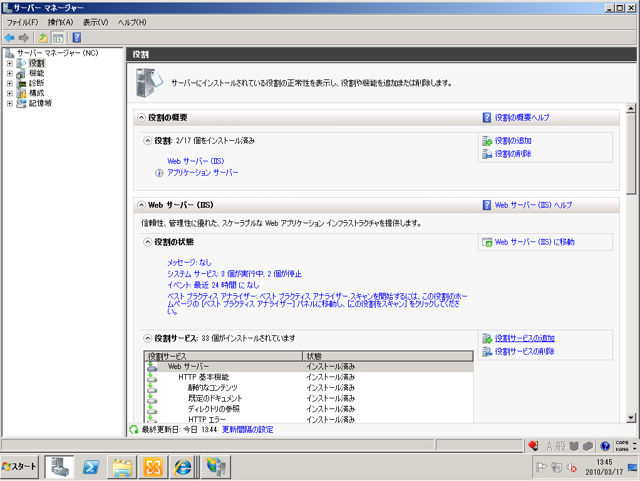Select the 機能 tree item
Image resolution: width=640 pixels, height=481 pixels.
[36, 73]
